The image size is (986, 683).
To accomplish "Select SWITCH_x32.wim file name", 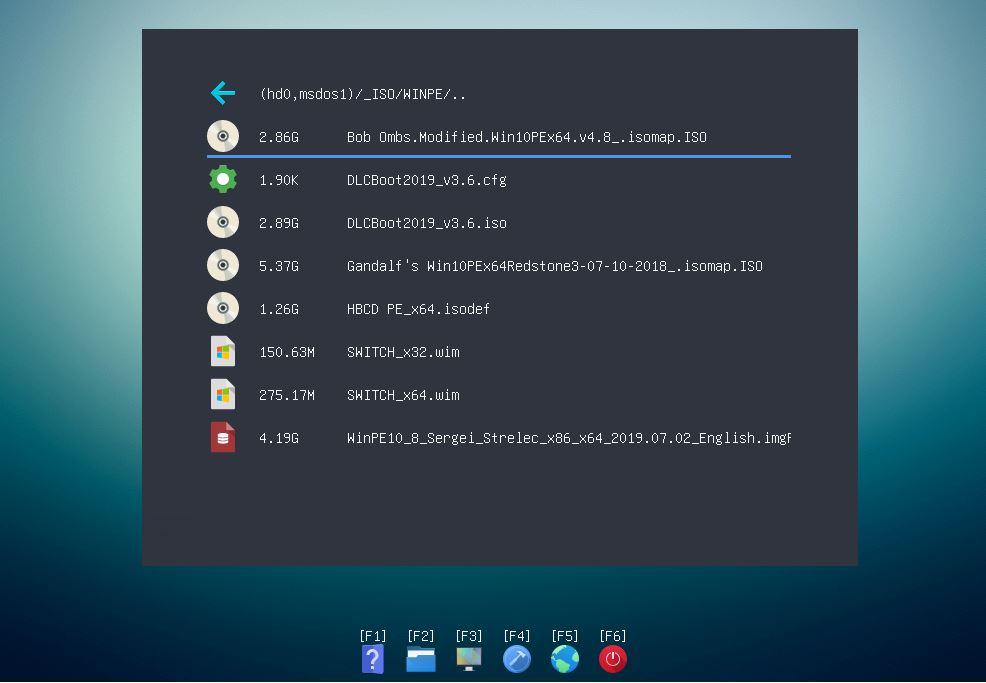I will coord(403,352).
